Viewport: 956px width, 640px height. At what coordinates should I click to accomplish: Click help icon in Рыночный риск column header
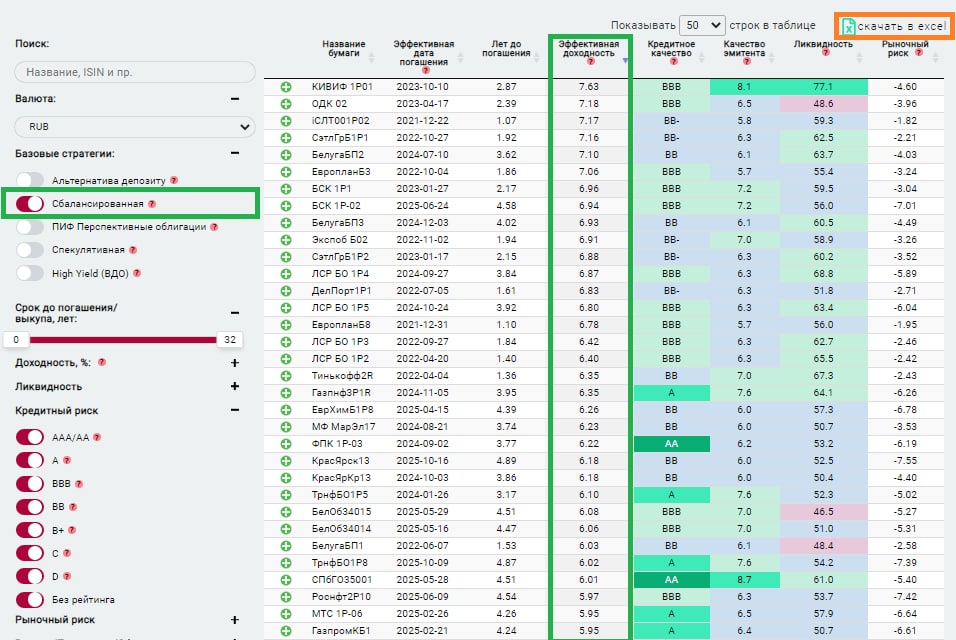click(x=919, y=53)
